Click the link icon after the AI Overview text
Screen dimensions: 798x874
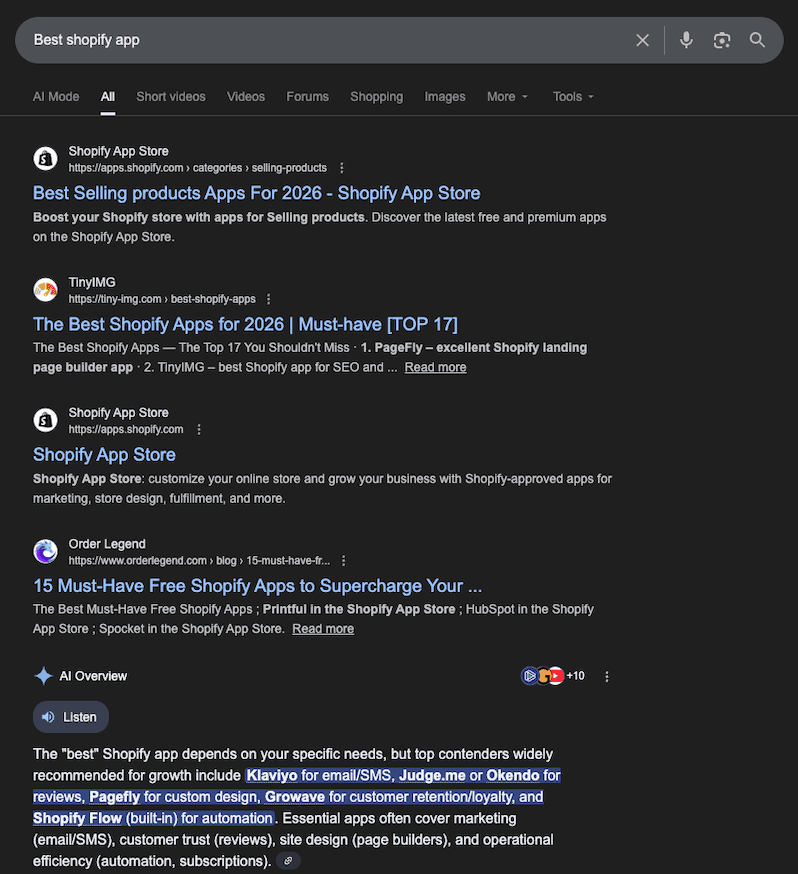coord(287,860)
